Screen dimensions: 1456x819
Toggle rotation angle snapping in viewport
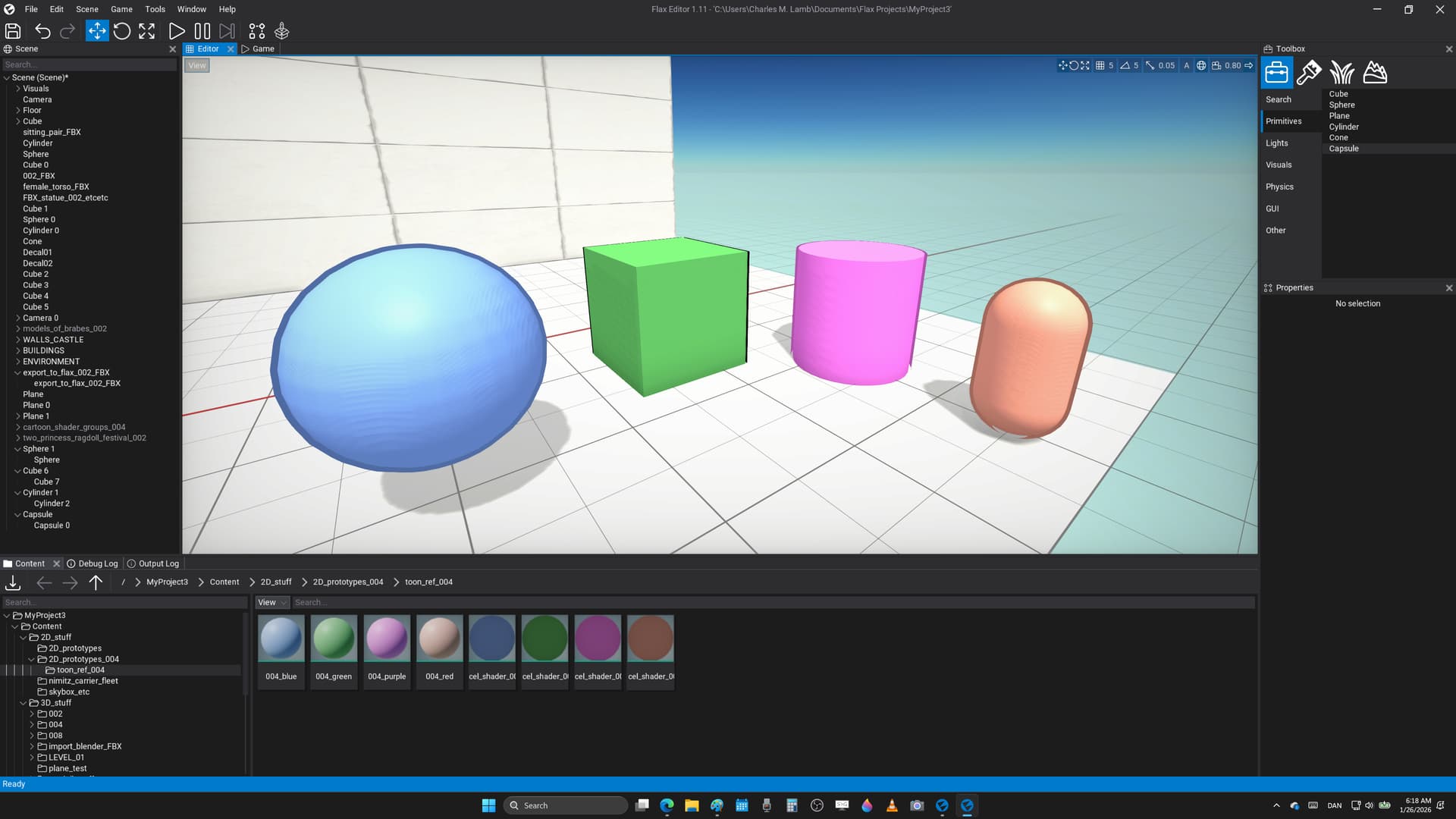coord(1125,66)
